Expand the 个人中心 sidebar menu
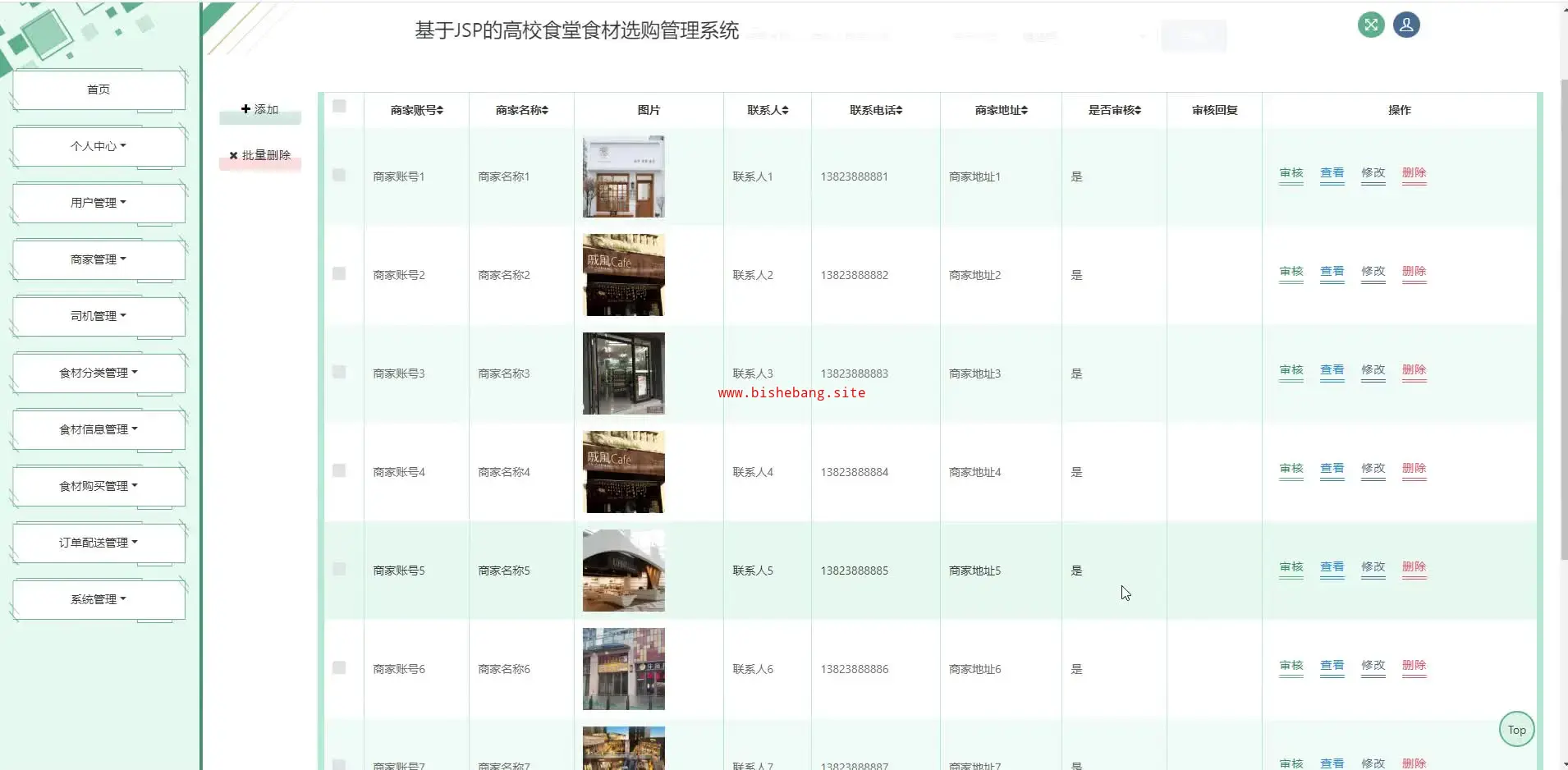 pyautogui.click(x=99, y=146)
